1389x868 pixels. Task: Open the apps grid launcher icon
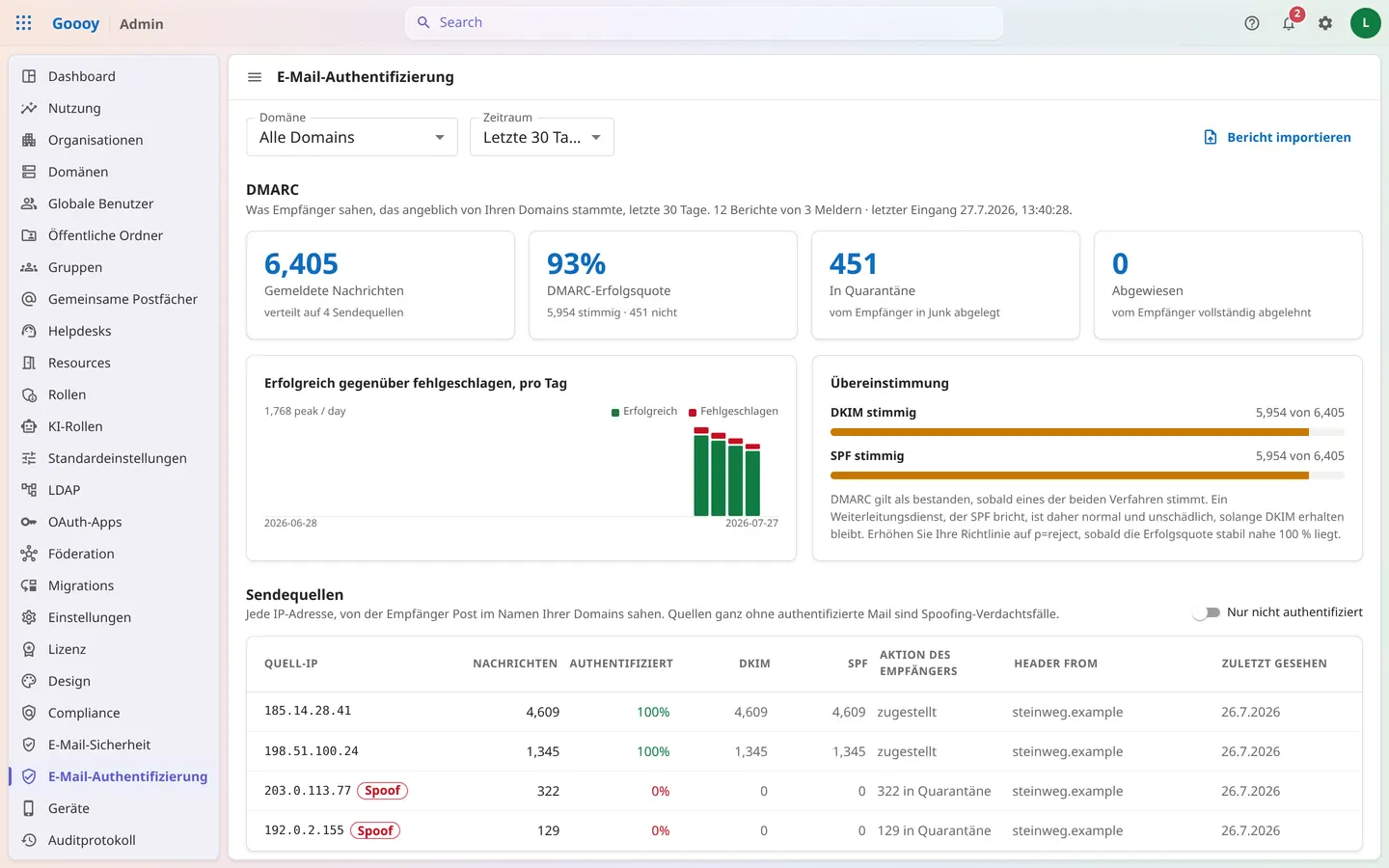pyautogui.click(x=24, y=23)
